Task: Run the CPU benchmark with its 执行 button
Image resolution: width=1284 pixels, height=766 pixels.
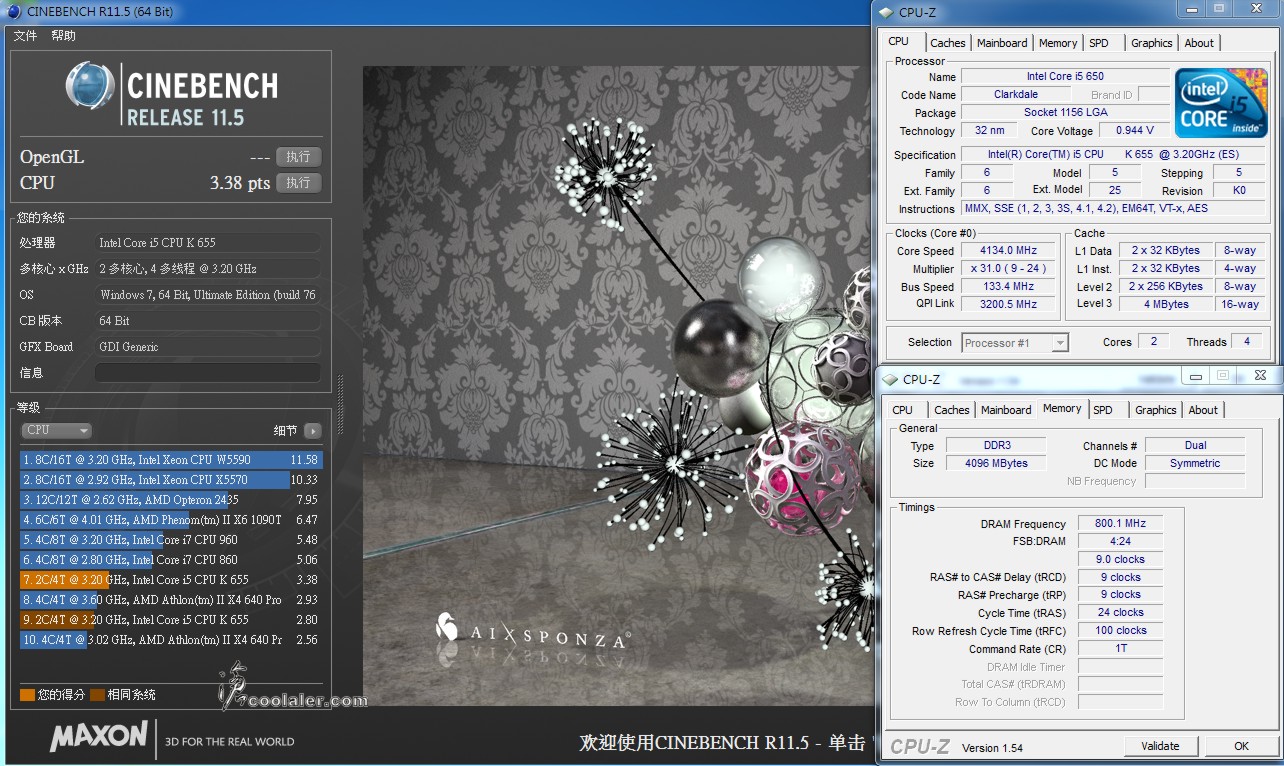Action: (x=298, y=183)
